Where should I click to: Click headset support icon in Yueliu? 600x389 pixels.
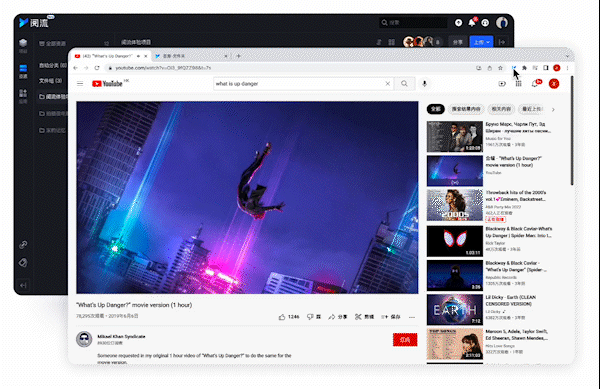pyautogui.click(x=485, y=23)
